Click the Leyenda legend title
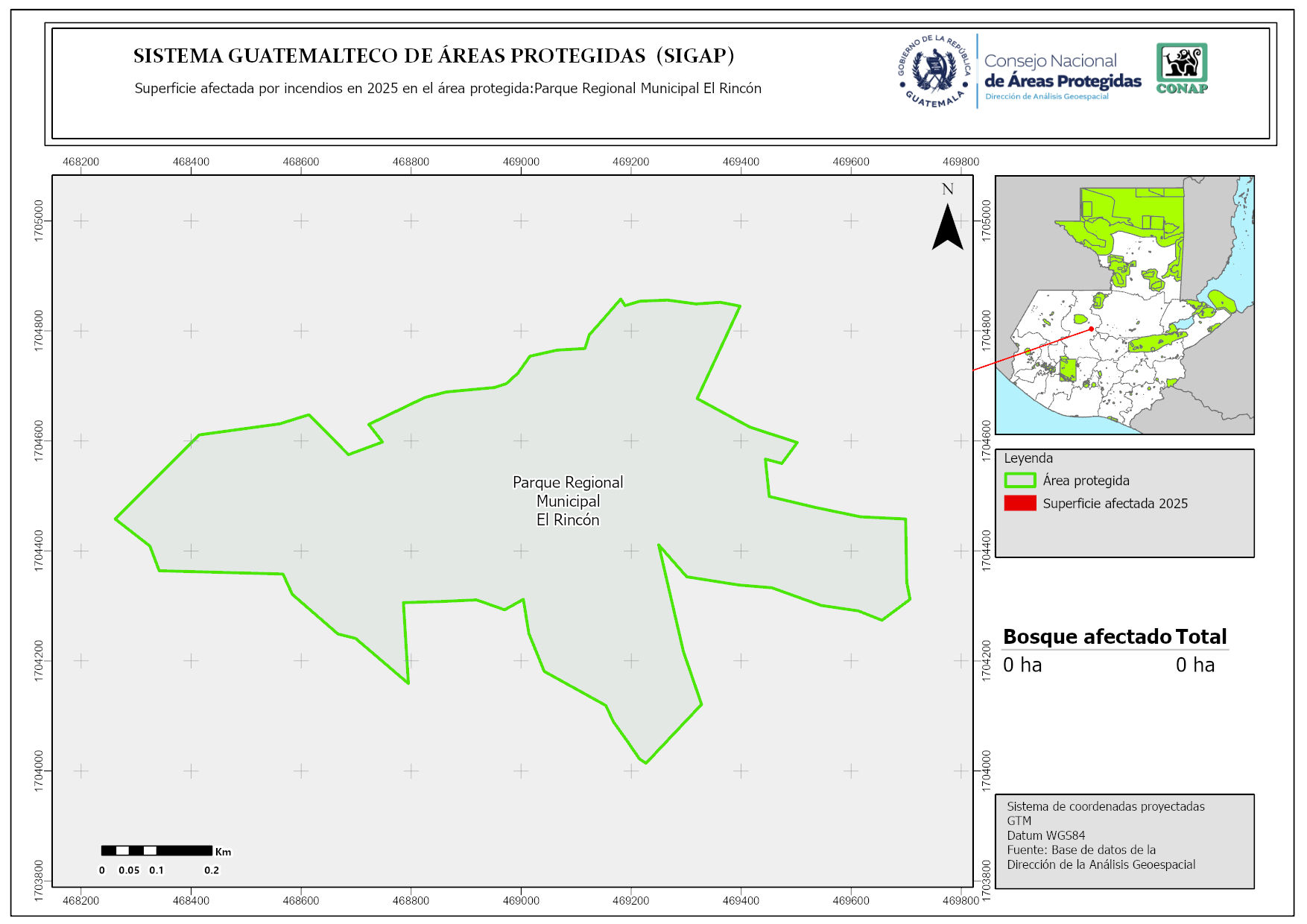 click(1028, 458)
